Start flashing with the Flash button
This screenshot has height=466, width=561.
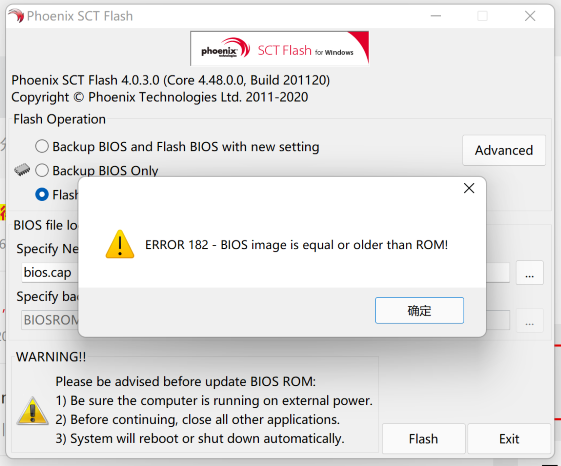424,439
